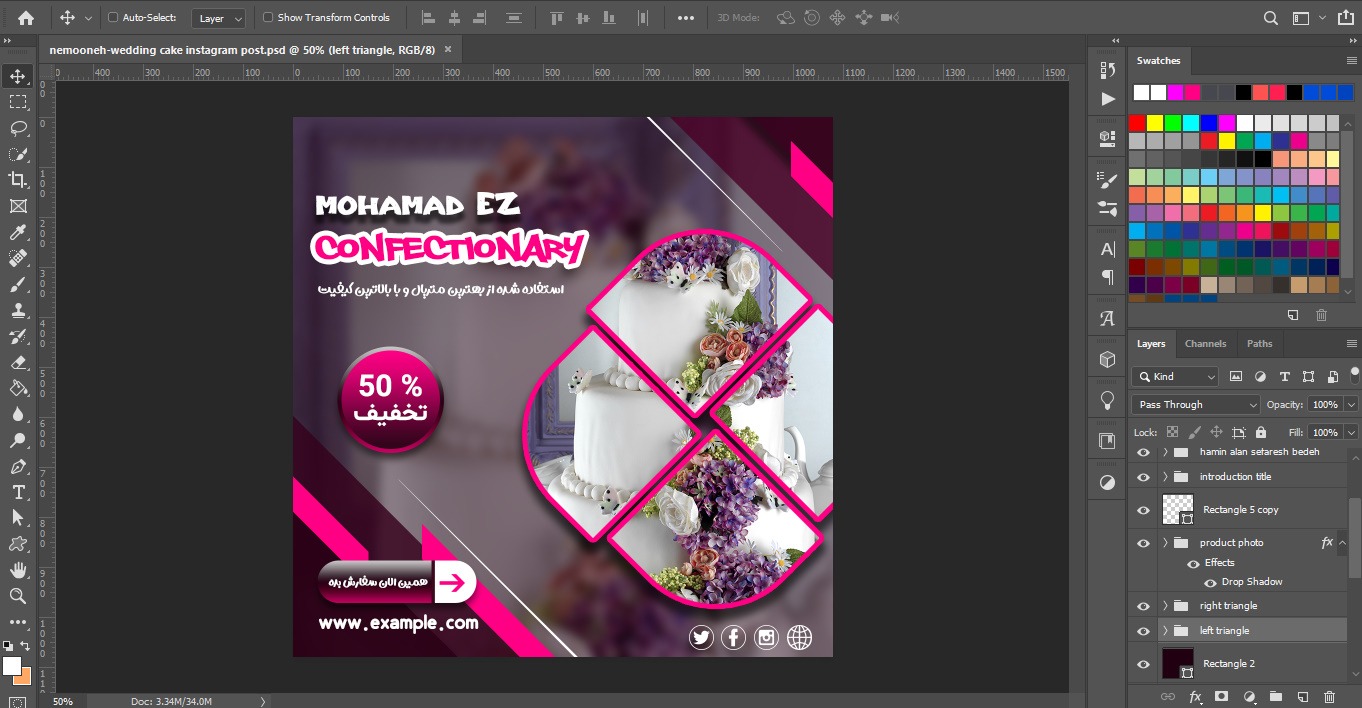Click the align left edges icon
This screenshot has width=1362, height=708.
coord(428,18)
